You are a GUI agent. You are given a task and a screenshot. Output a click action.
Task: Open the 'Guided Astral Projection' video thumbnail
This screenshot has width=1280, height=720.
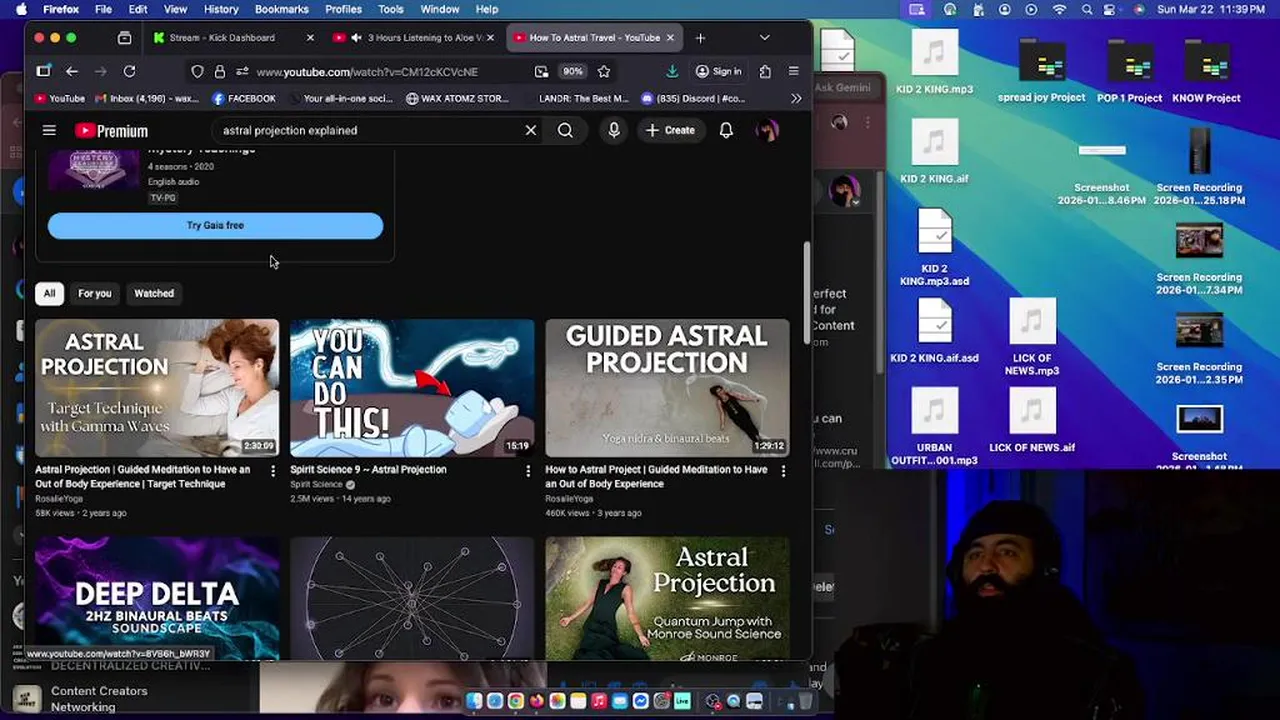click(x=667, y=388)
